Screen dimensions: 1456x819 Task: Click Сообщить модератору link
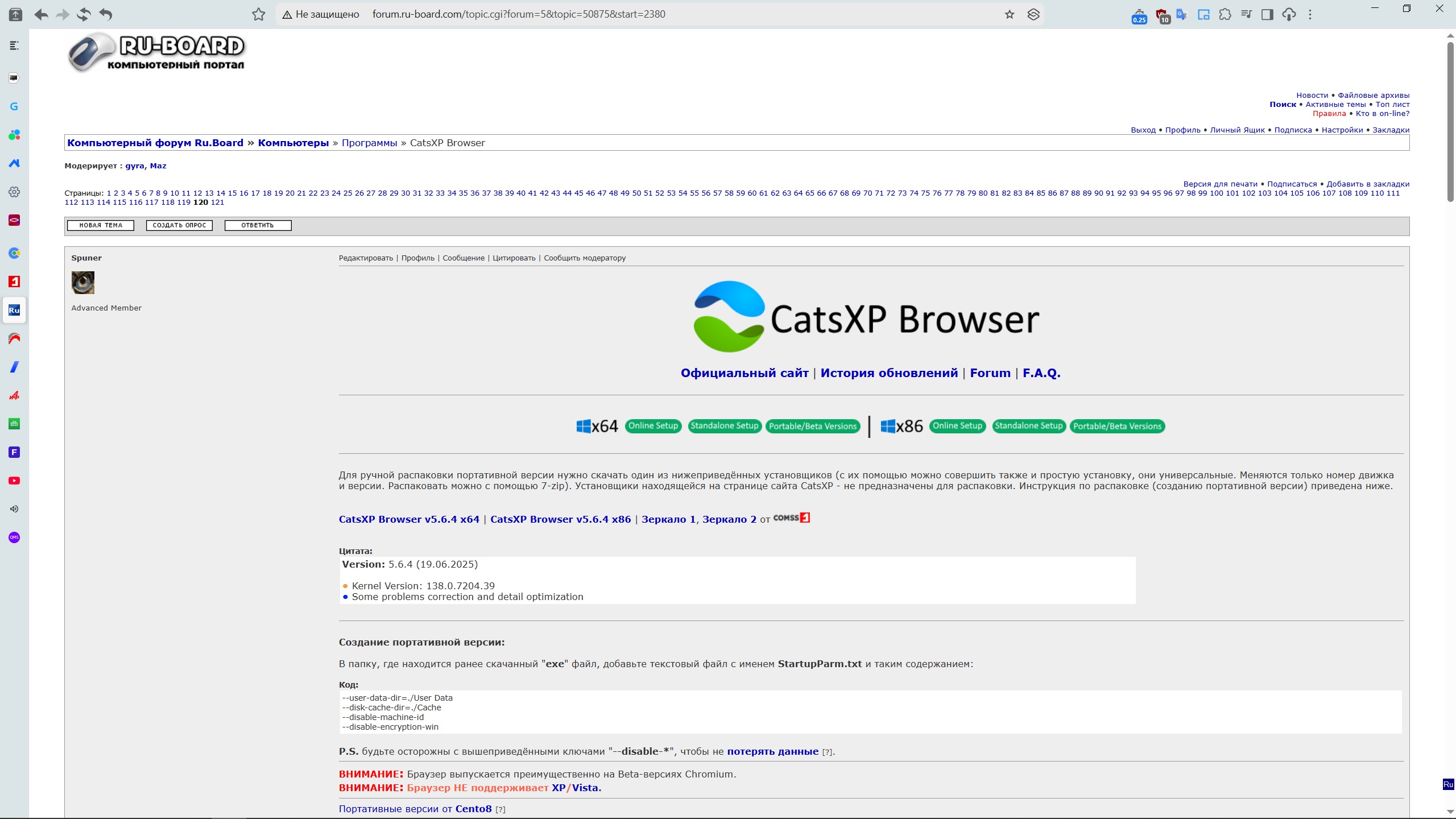(585, 258)
